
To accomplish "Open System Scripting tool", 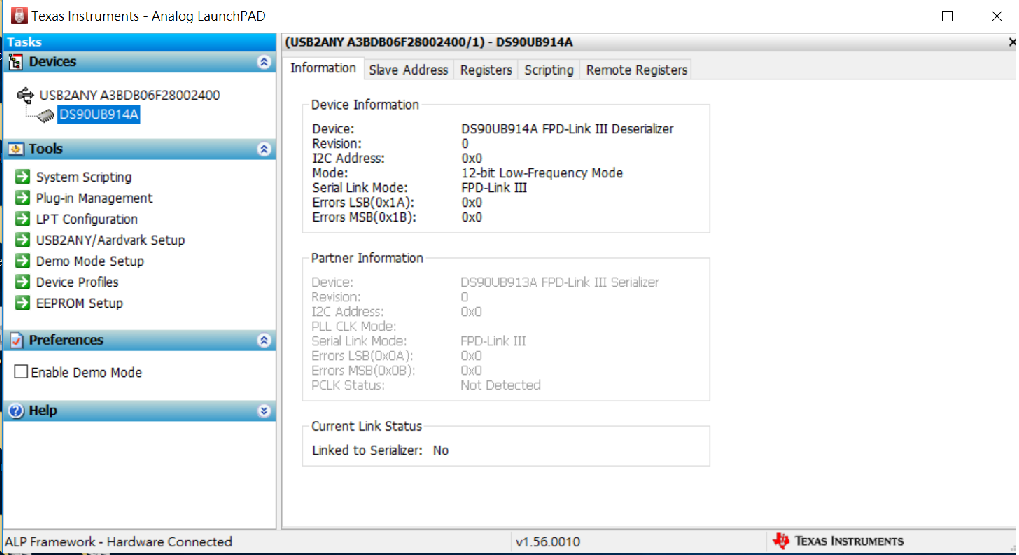I will pos(84,177).
